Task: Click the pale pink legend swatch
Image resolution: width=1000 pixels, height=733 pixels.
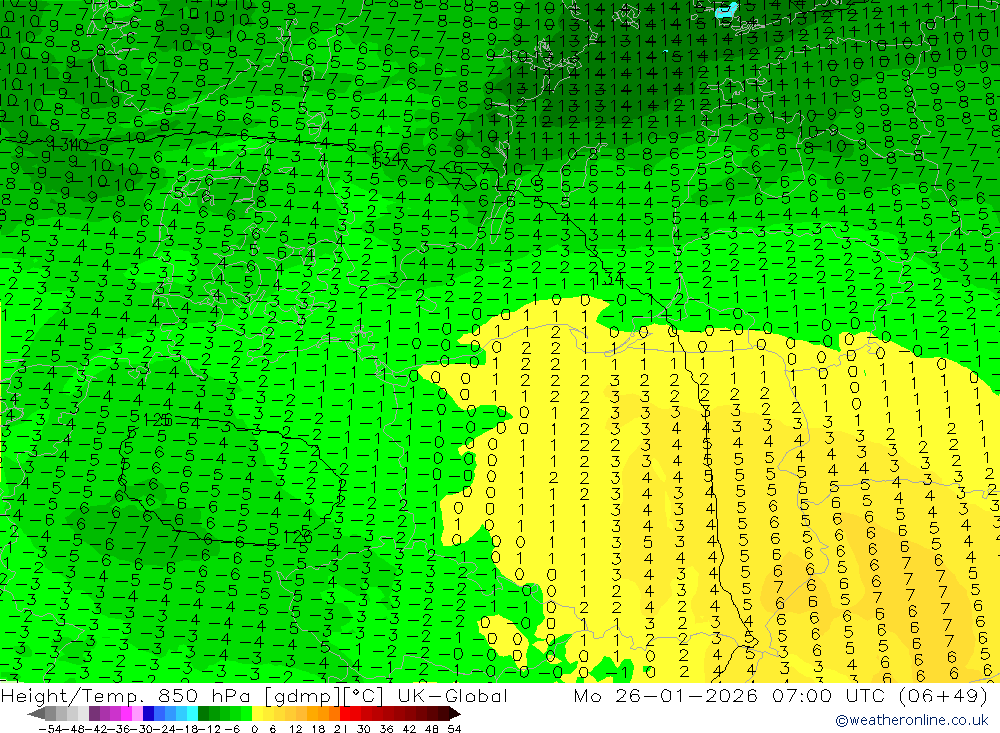Action: click(137, 714)
